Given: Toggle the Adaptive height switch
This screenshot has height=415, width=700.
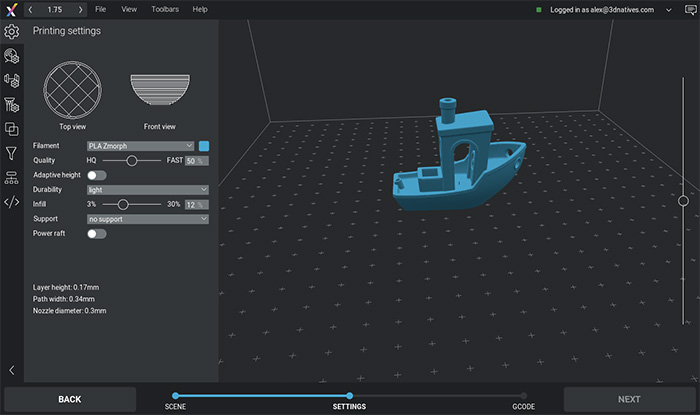Looking at the screenshot, I should [x=97, y=175].
